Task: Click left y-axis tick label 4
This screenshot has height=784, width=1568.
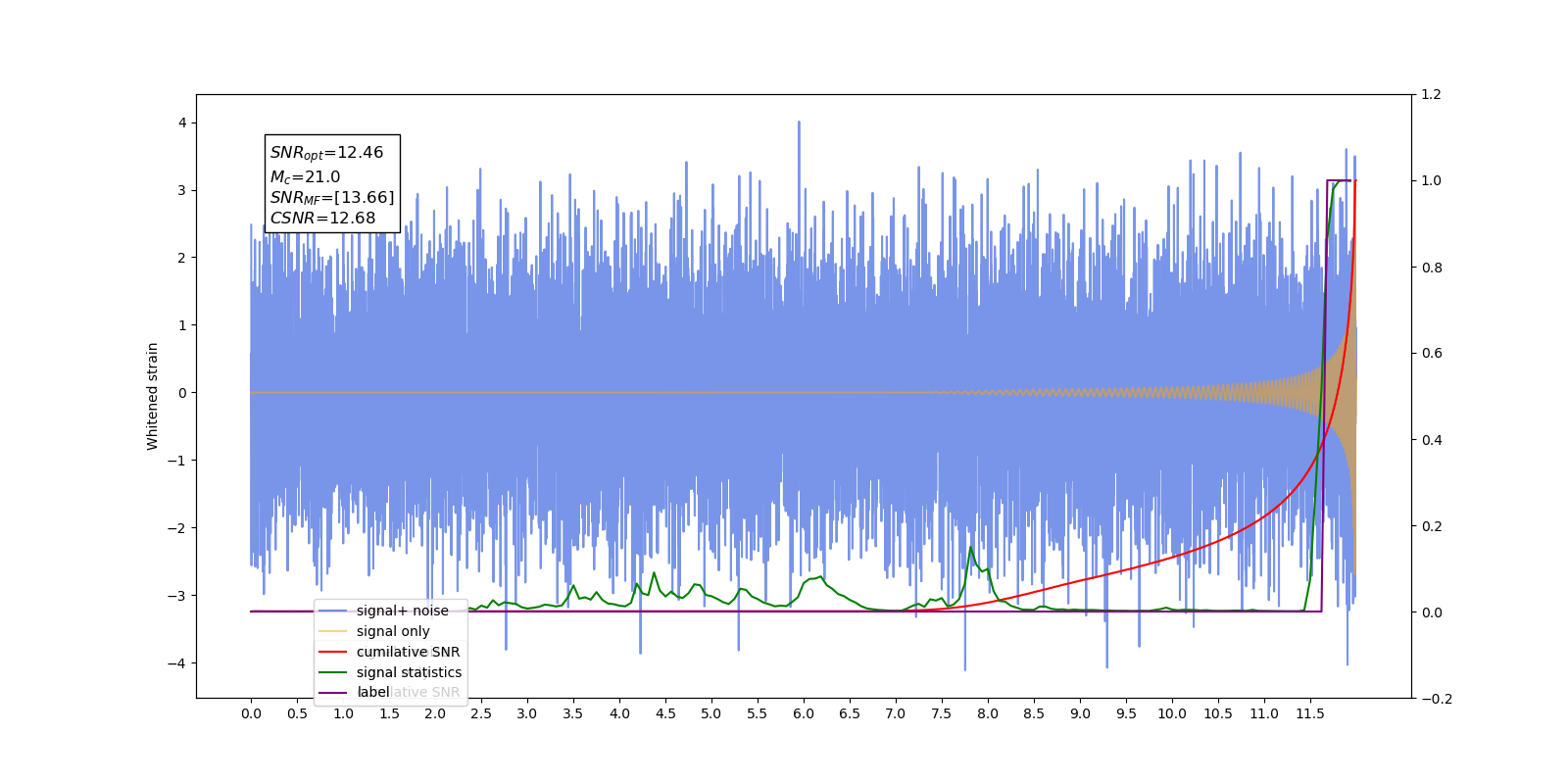Action: [x=182, y=122]
